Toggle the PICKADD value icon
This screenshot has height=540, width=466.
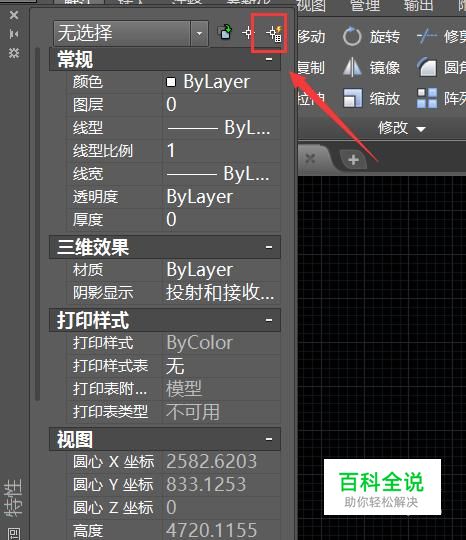(226, 32)
